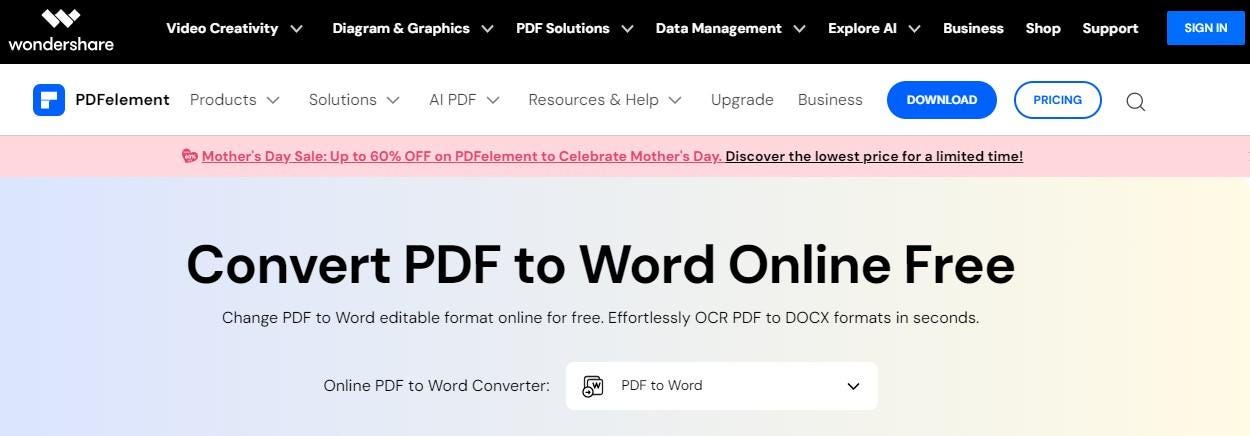This screenshot has width=1250, height=436.
Task: Click the Online PDF to Word Converter label
Action: pos(436,386)
